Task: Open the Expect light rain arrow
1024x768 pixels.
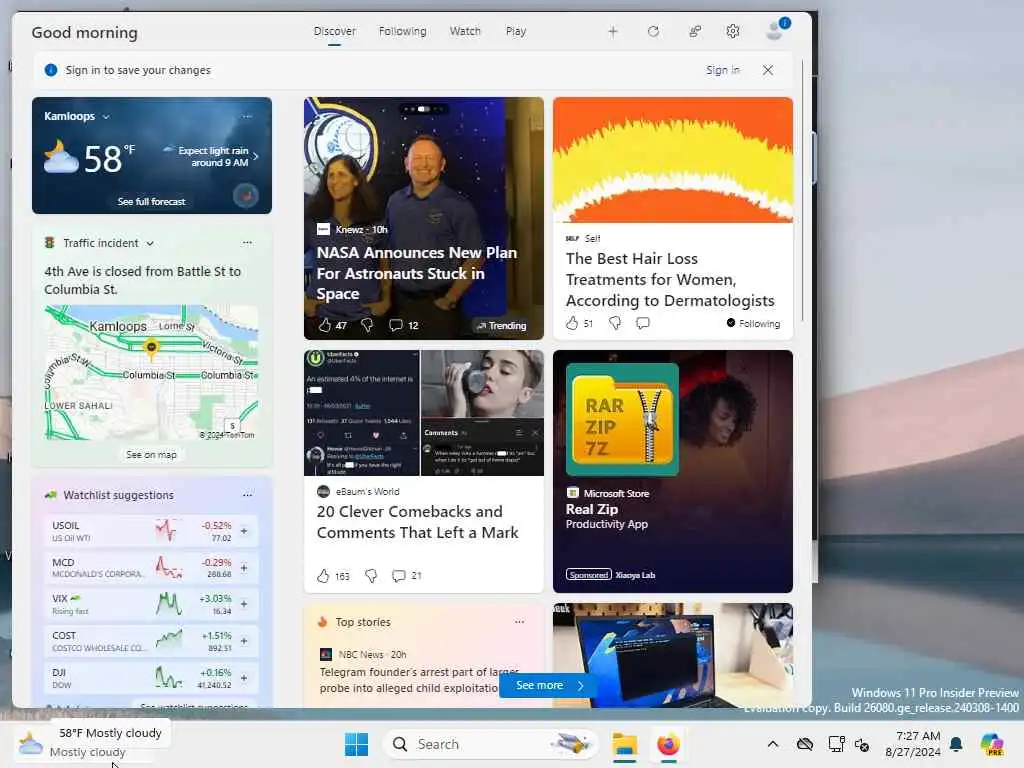Action: pyautogui.click(x=256, y=157)
